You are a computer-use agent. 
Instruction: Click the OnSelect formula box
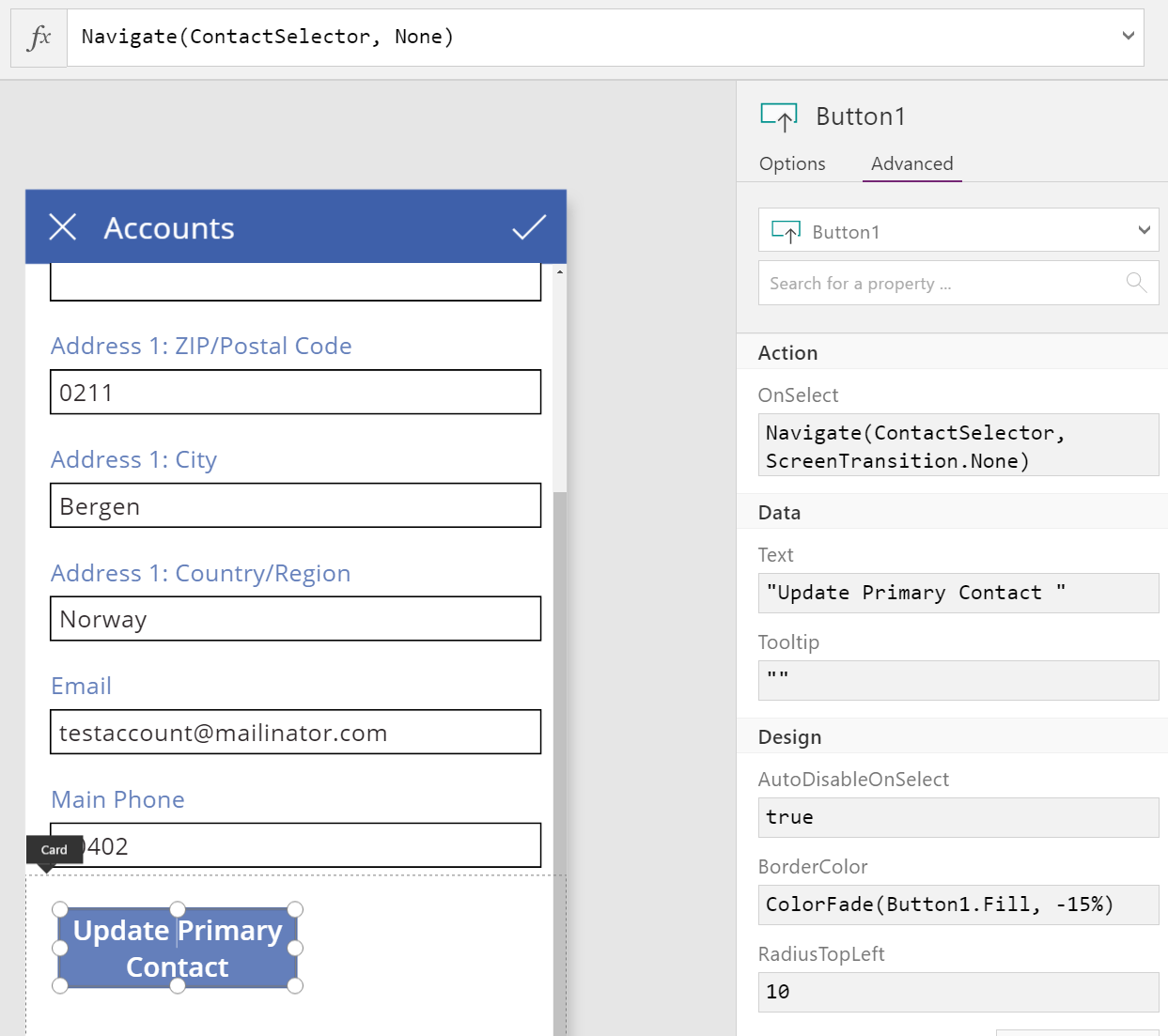pyautogui.click(x=958, y=445)
